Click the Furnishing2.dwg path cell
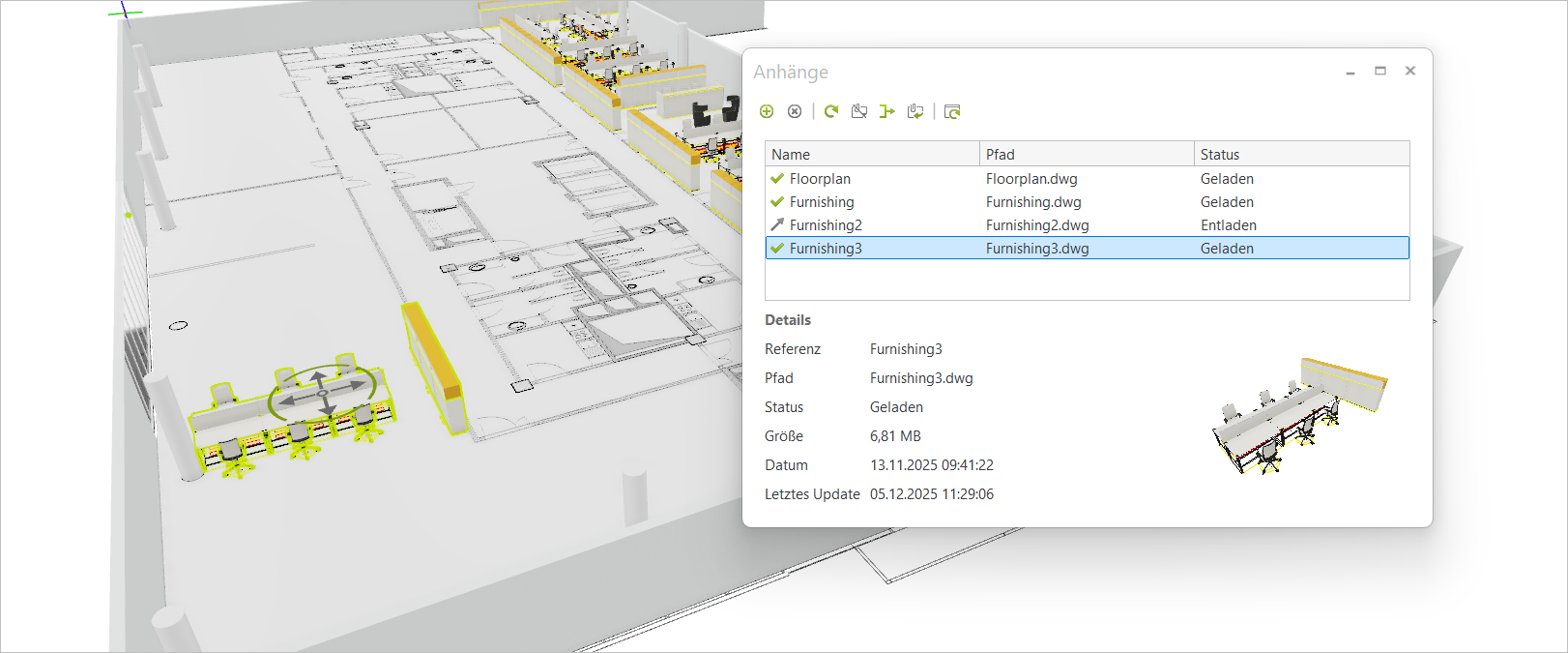This screenshot has width=1568, height=653. click(x=1037, y=225)
